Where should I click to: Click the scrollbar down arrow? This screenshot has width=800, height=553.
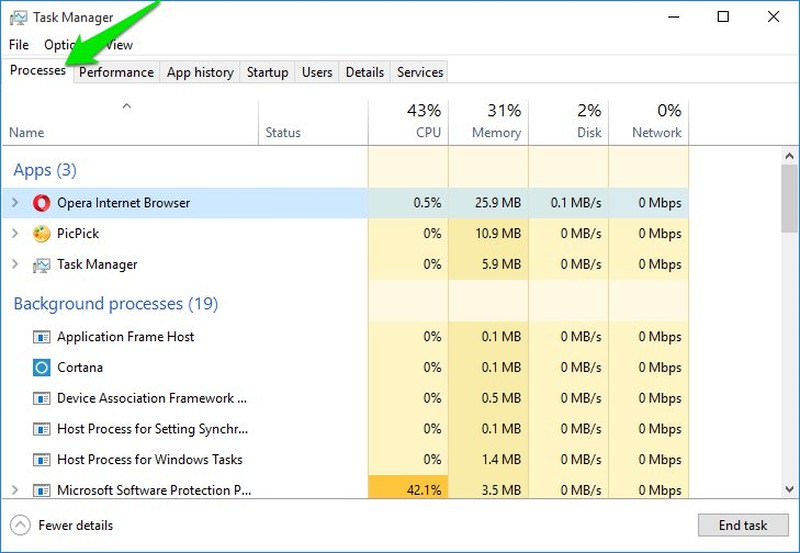[x=790, y=489]
